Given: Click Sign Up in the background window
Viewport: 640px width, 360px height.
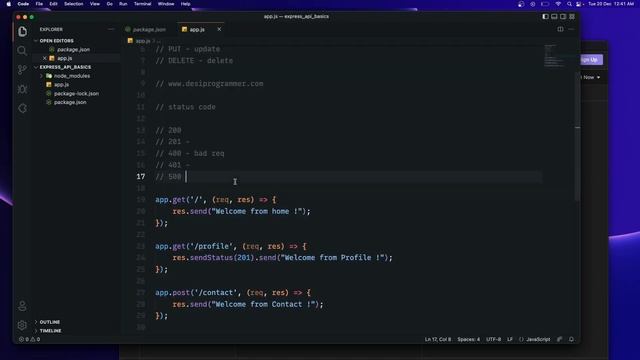Looking at the screenshot, I should (590, 60).
